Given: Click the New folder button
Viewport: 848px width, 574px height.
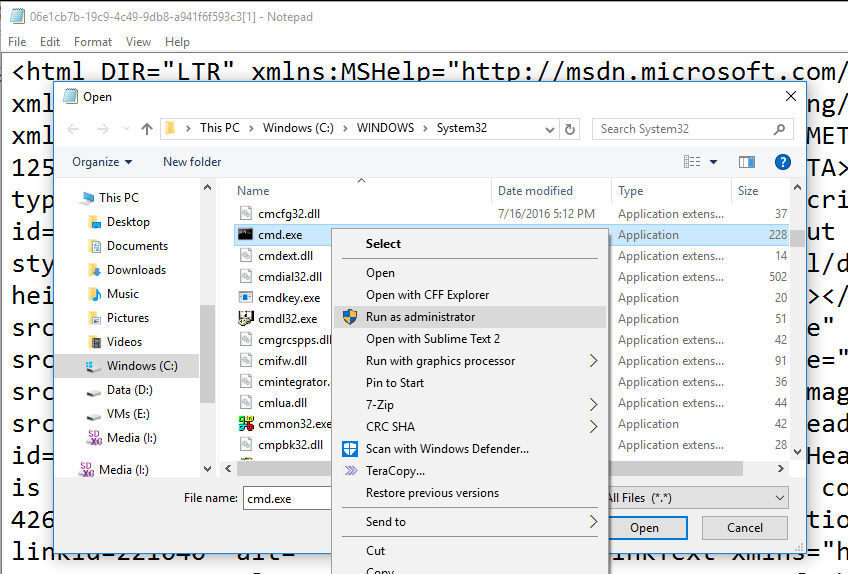Looking at the screenshot, I should [x=192, y=162].
